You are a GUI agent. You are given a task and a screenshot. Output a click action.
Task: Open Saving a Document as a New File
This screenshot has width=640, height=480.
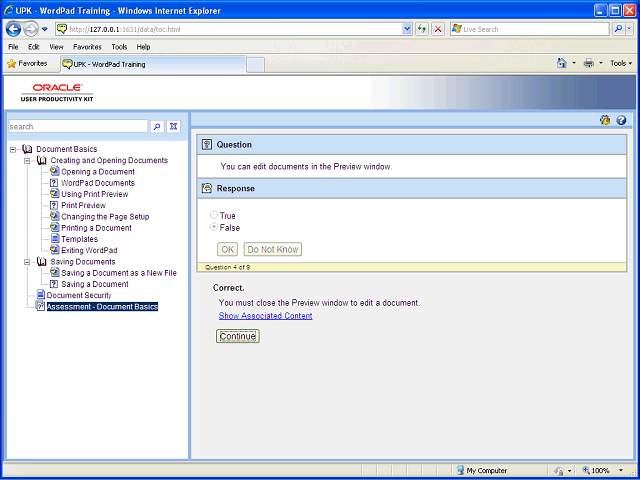[119, 273]
